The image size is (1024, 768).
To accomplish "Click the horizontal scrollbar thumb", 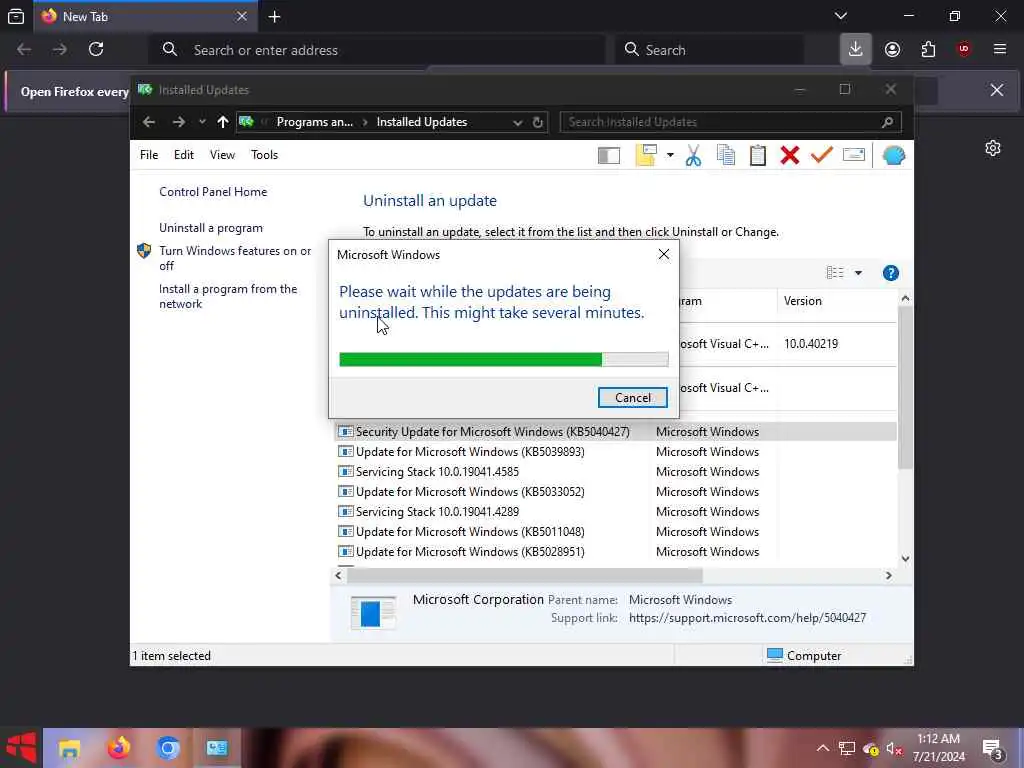I will click(x=524, y=575).
